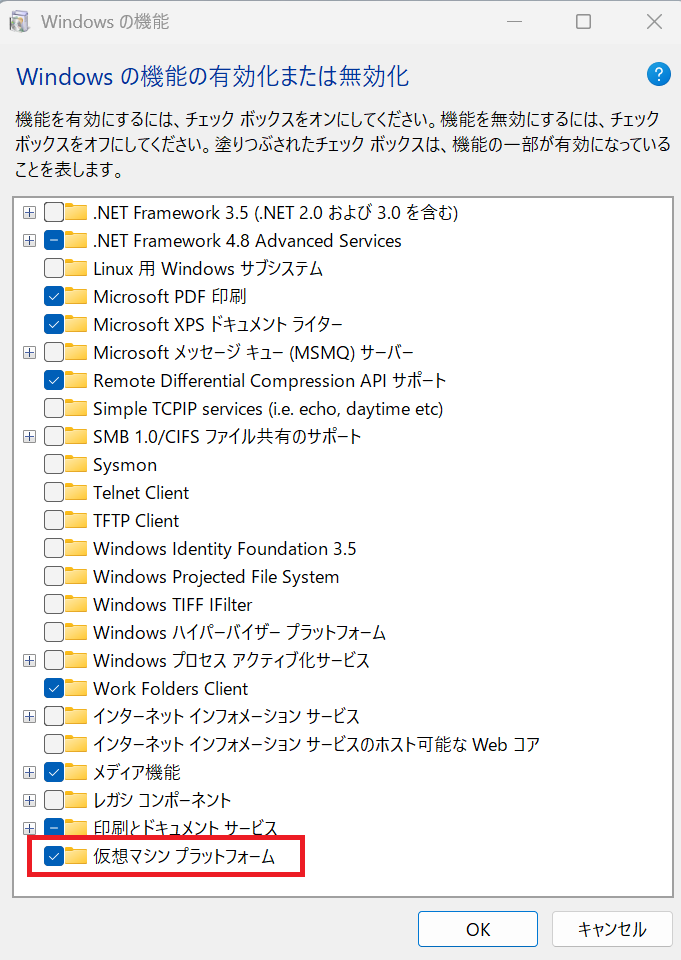The image size is (681, 960).
Task: Enable the TFTP Client checkbox
Action: (x=54, y=520)
